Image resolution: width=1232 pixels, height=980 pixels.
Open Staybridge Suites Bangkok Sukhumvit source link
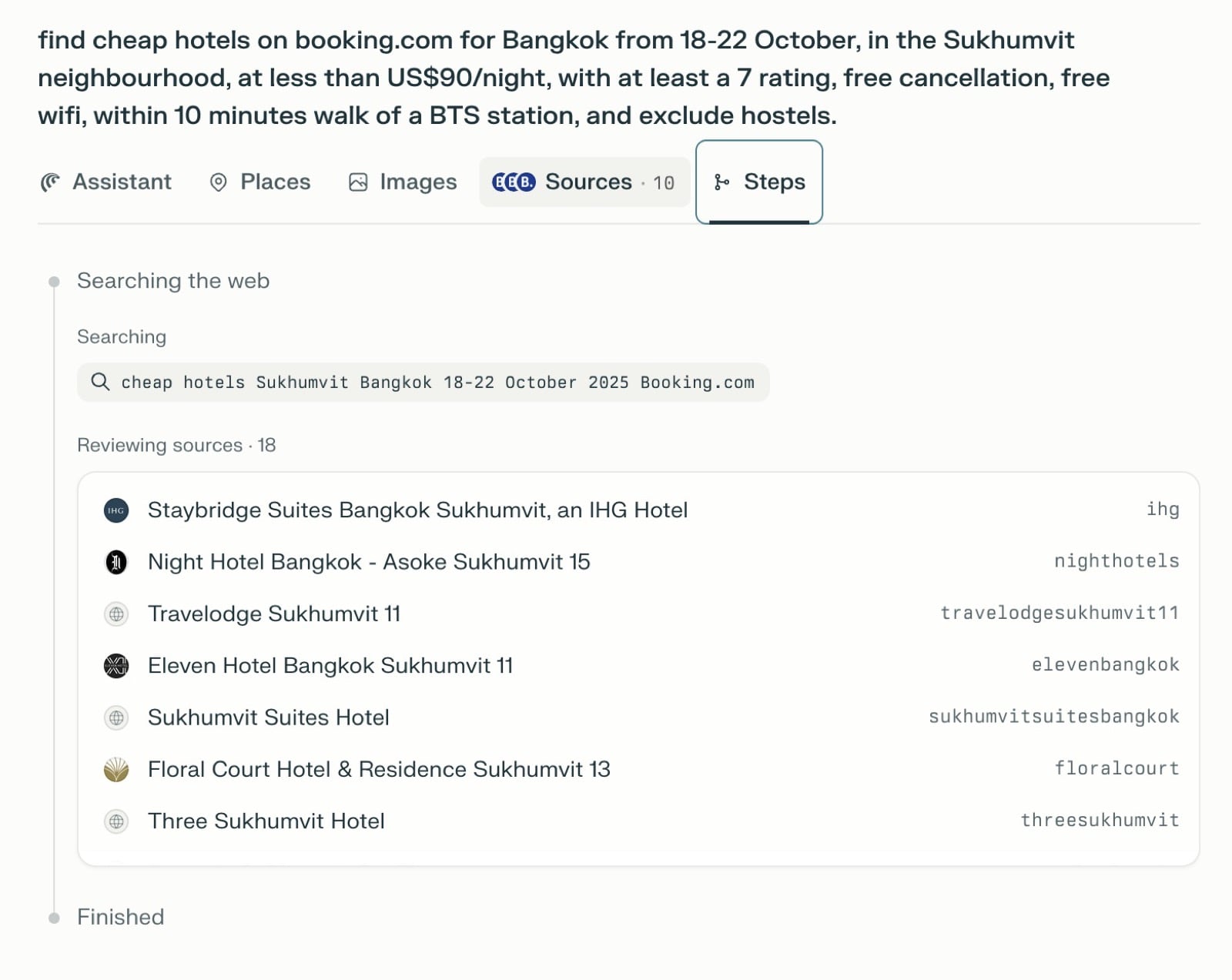click(x=417, y=510)
